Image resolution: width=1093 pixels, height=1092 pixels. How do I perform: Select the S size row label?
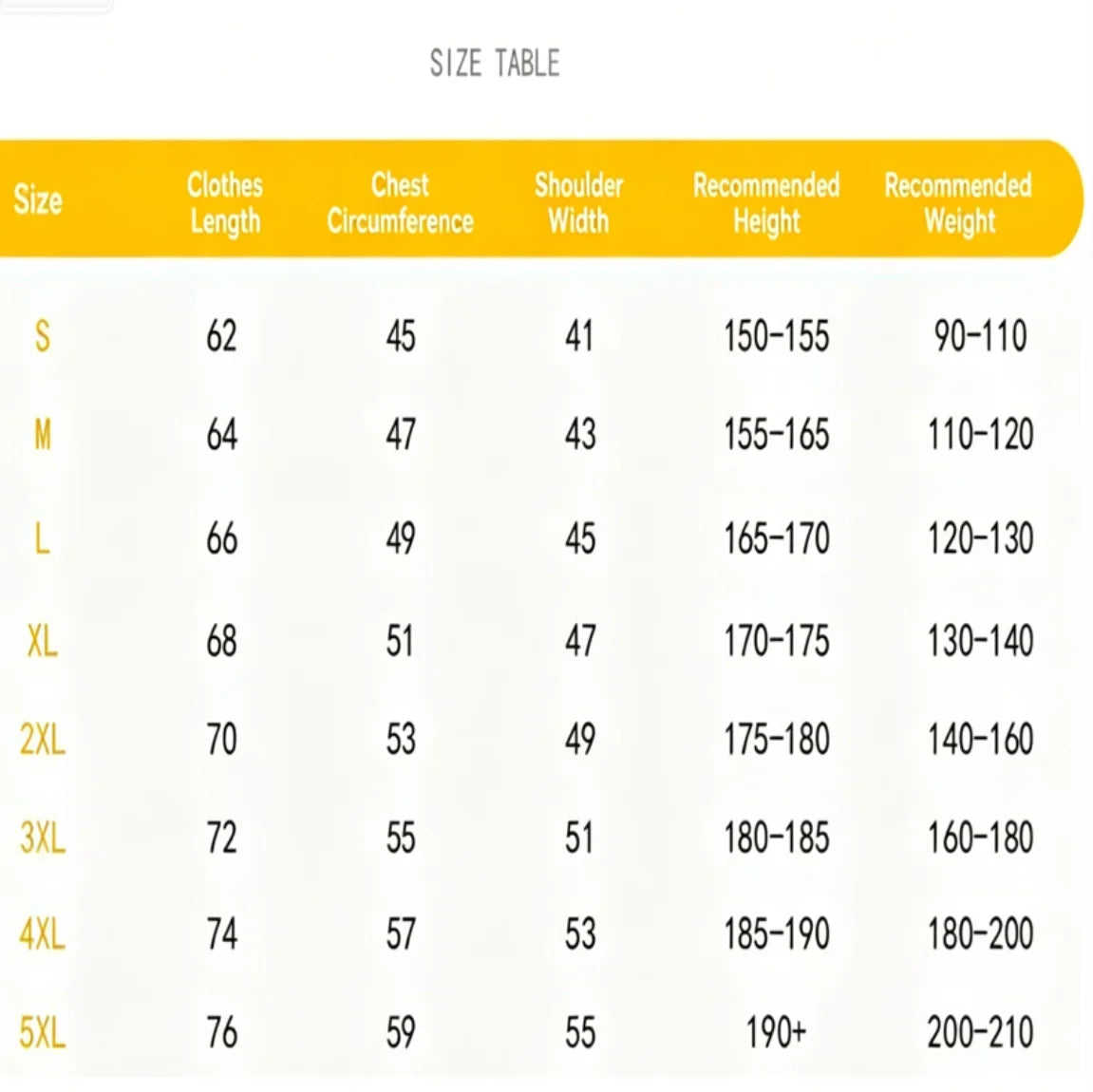(x=43, y=336)
